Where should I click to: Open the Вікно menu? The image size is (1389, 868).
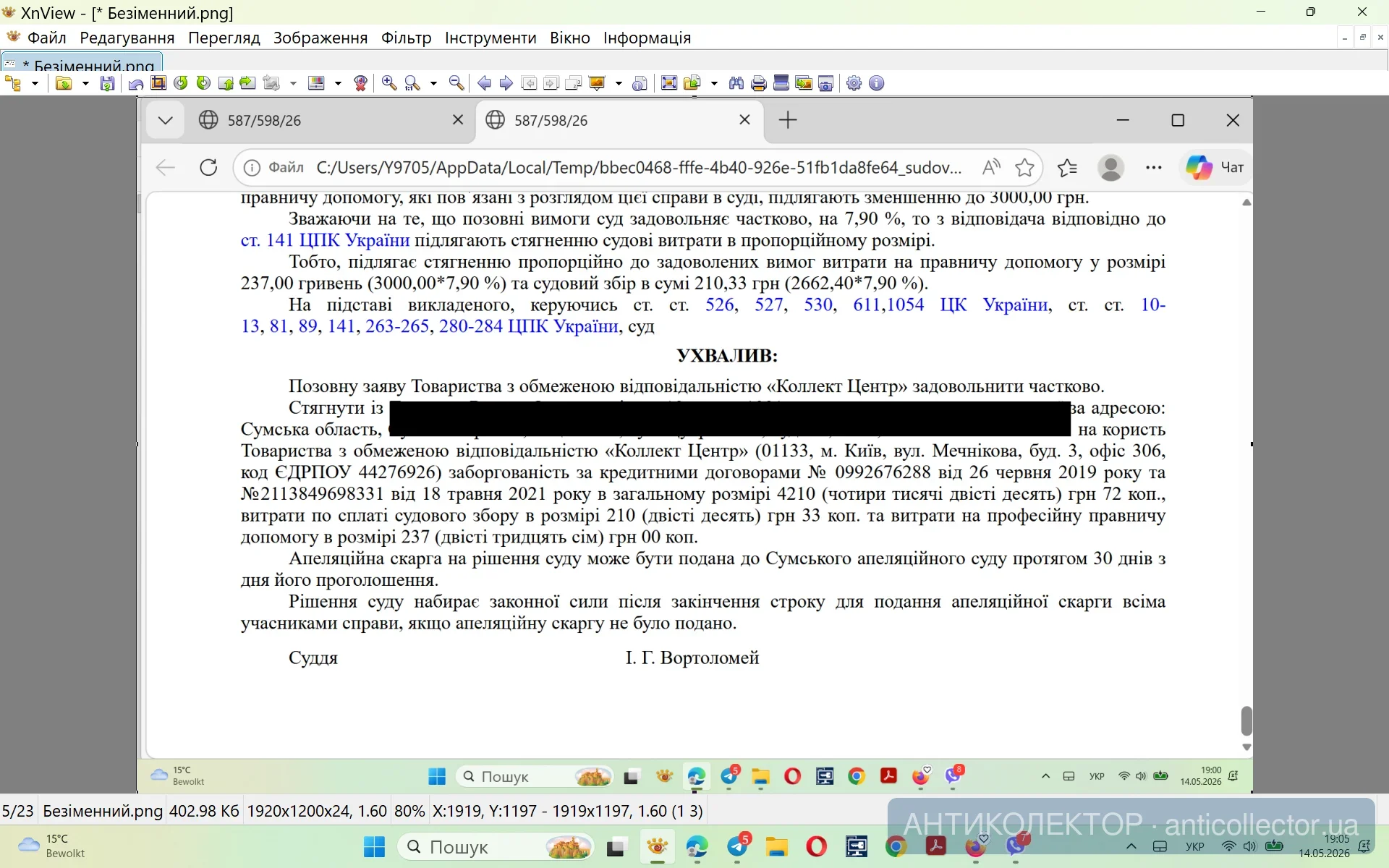[570, 38]
